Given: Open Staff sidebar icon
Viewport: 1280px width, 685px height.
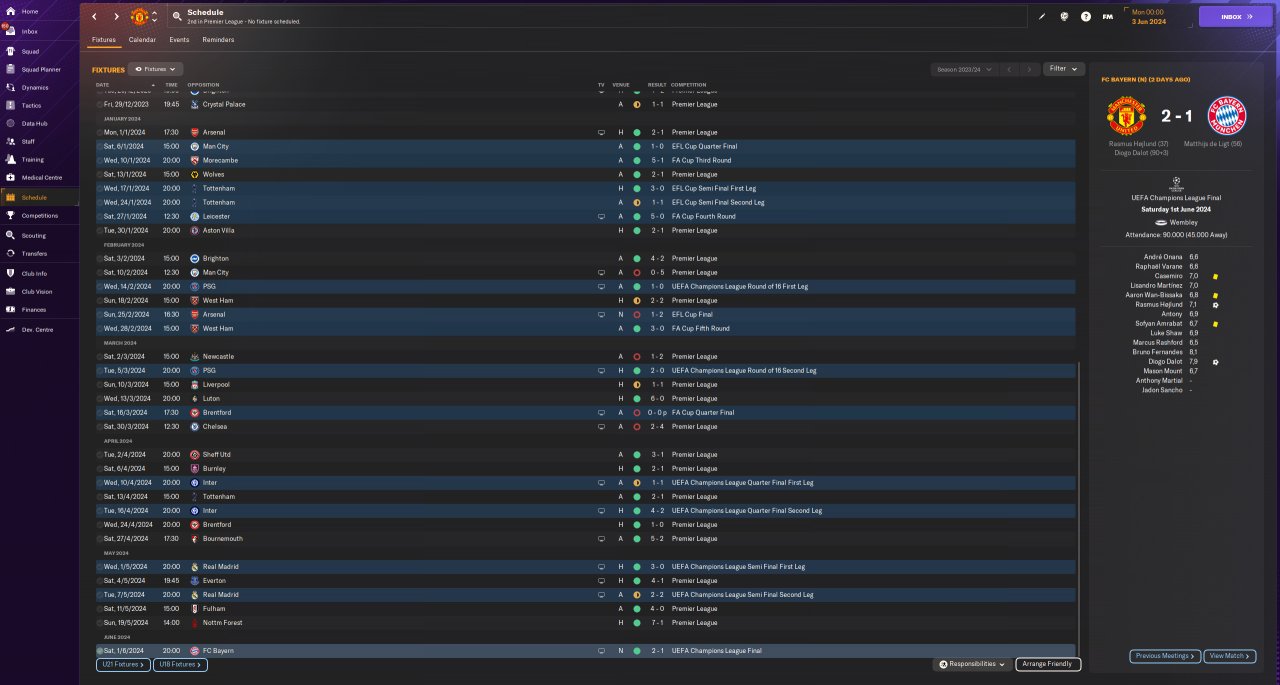Looking at the screenshot, I should [x=9, y=141].
